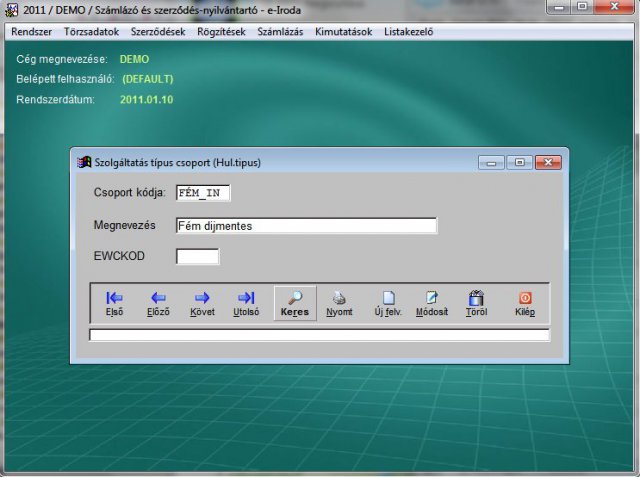
Task: Click the Csoport kódja input field
Action: [x=203, y=193]
